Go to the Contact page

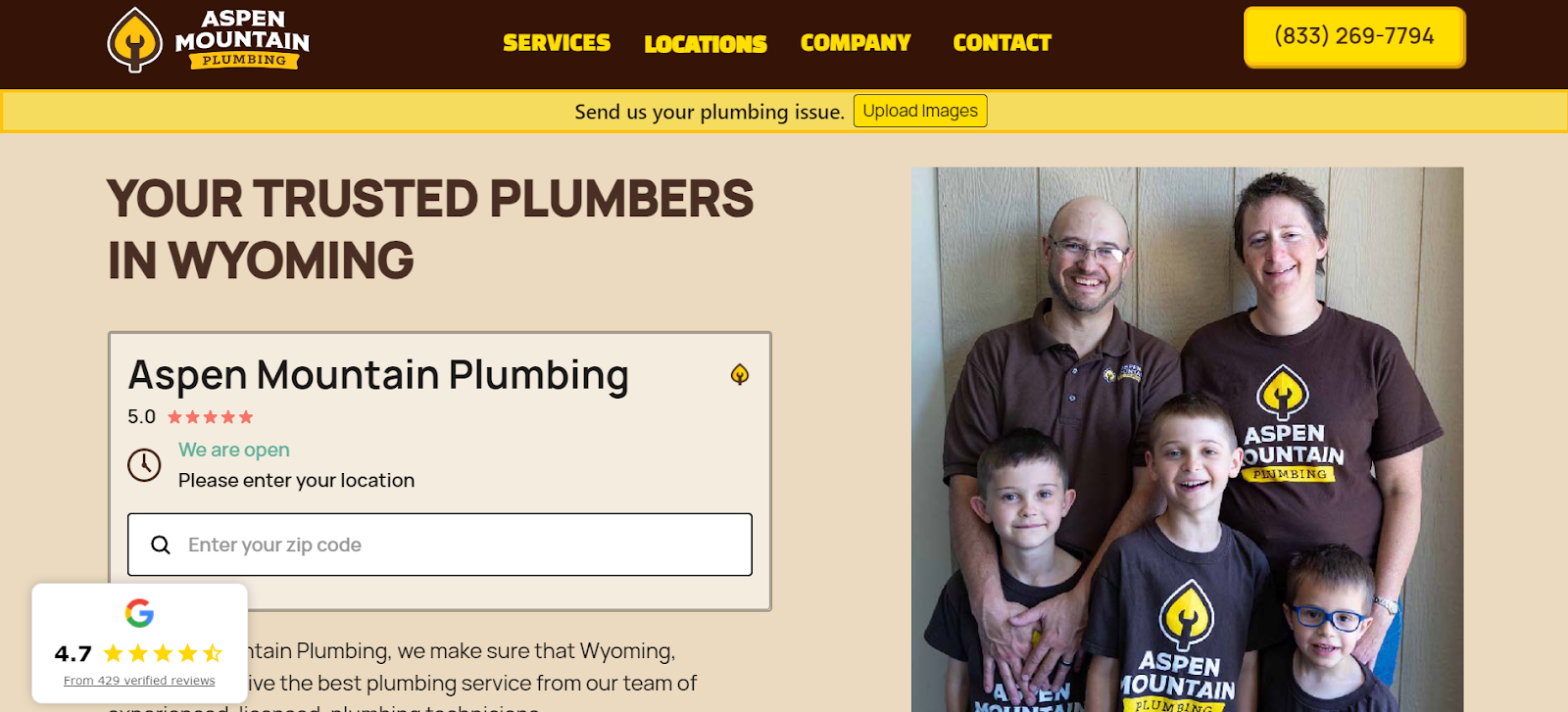pos(1002,43)
